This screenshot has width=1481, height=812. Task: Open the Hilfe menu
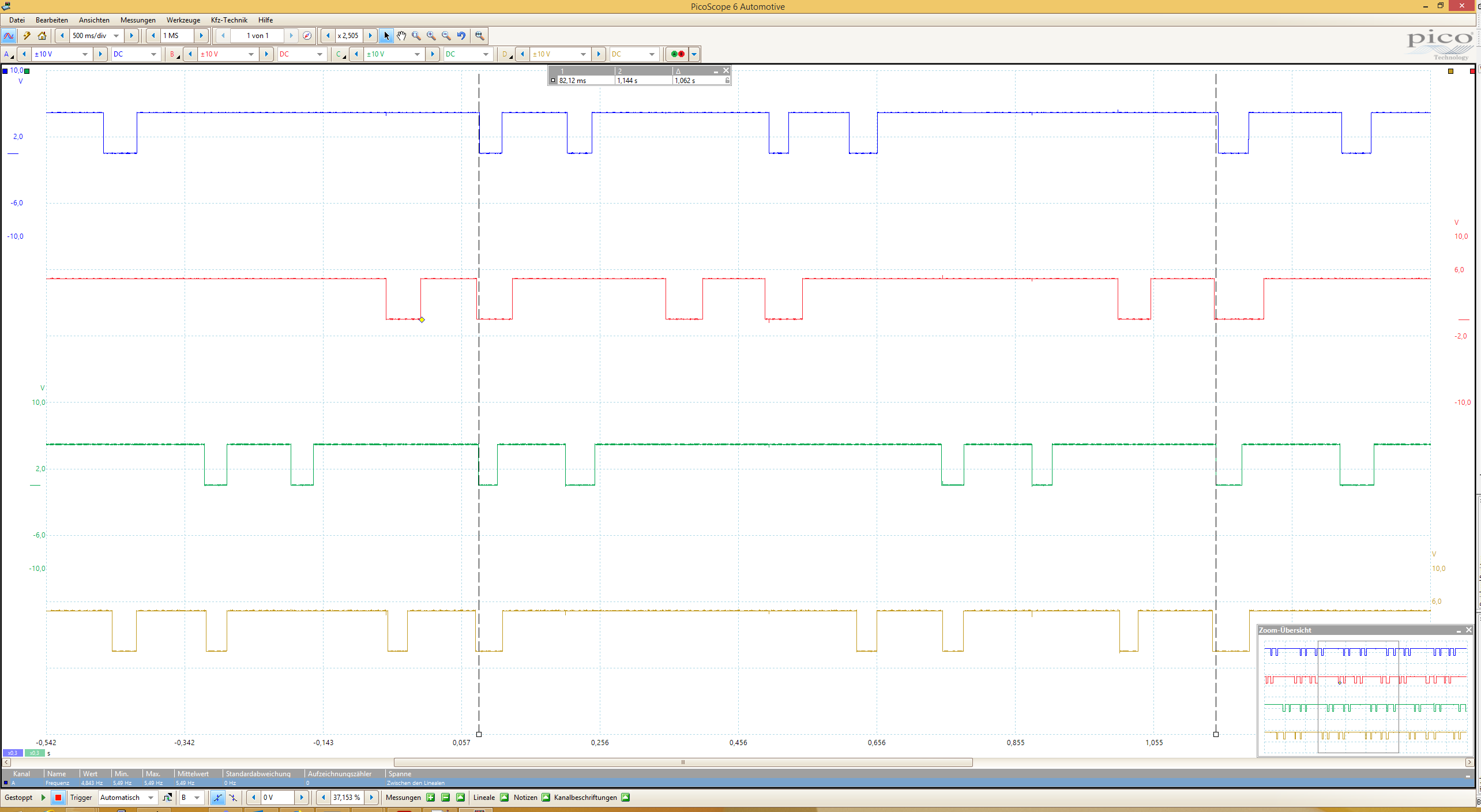[x=266, y=20]
